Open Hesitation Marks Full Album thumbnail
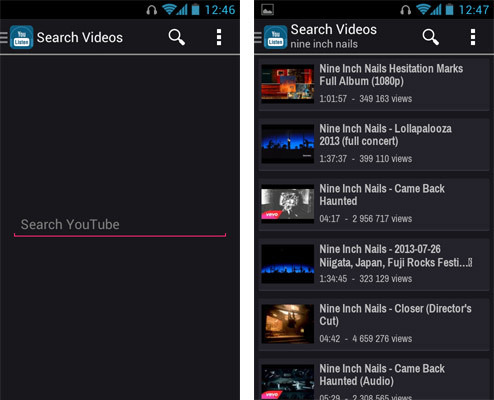The width and height of the screenshot is (494, 400). 288,84
